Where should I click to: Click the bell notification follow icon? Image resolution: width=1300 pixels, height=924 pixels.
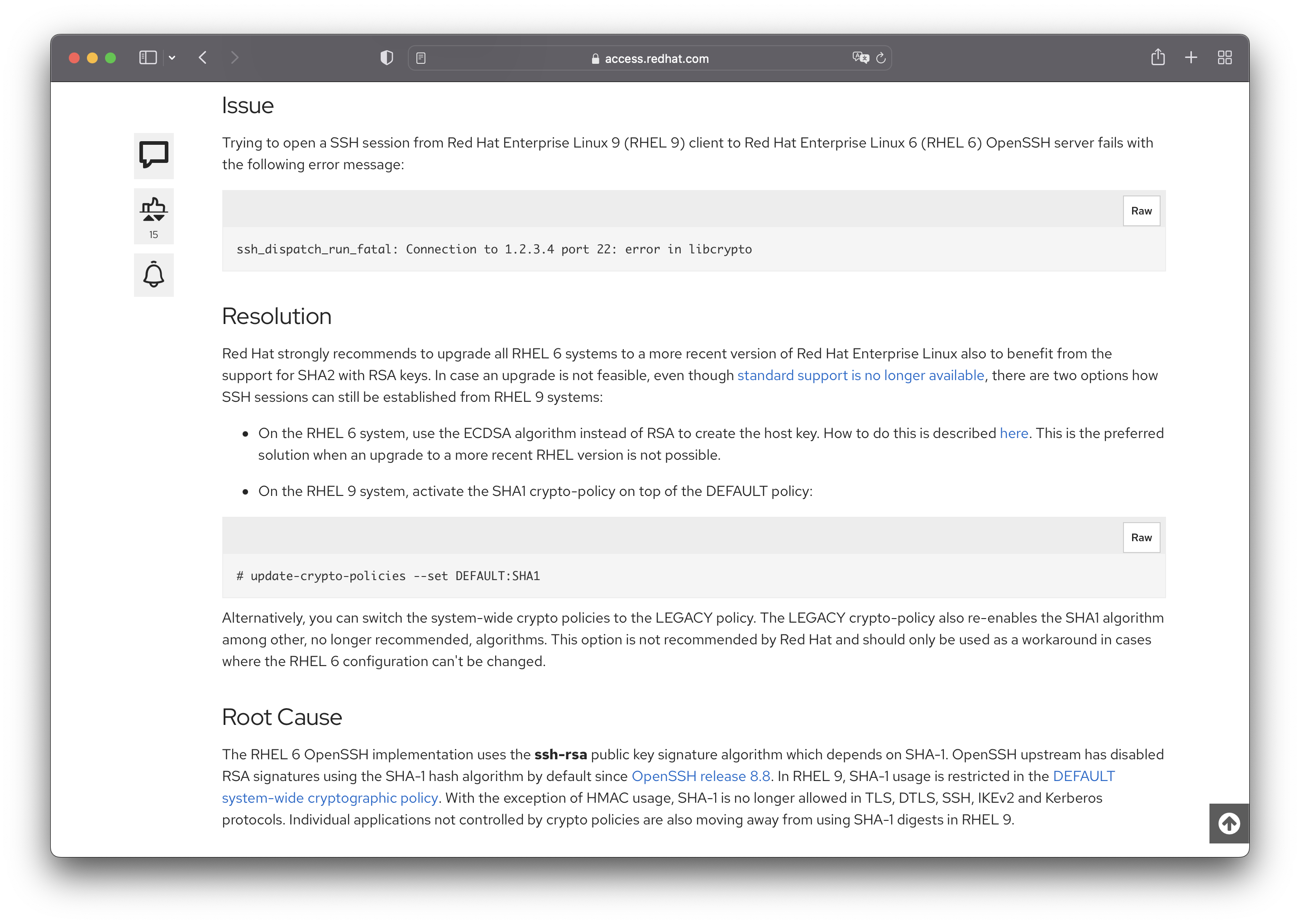pos(154,275)
